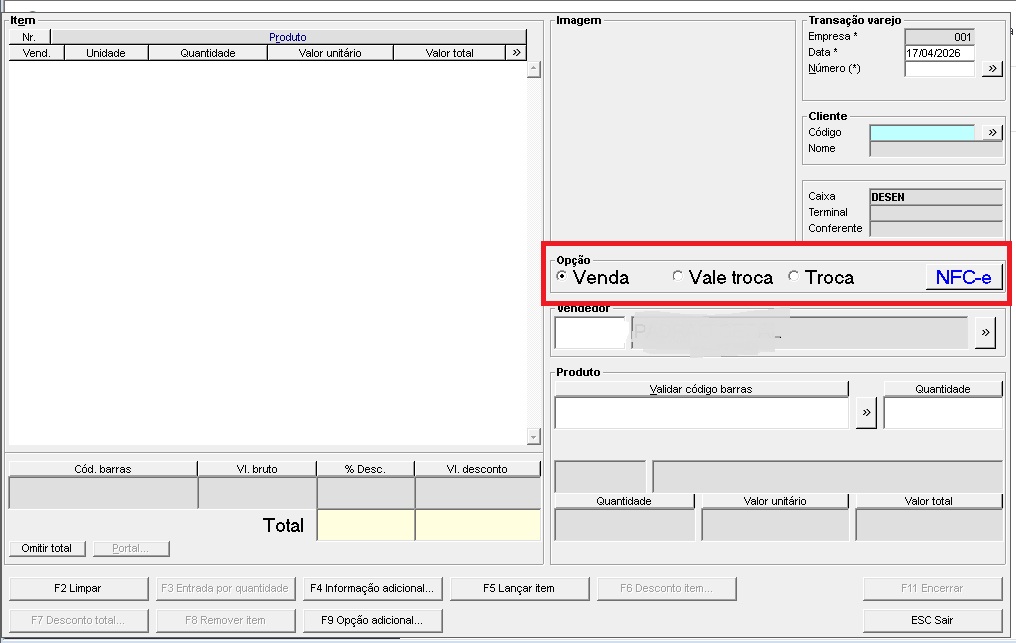Viewport: 1016px width, 643px height.
Task: Click the Vl. bruto header
Action: pyautogui.click(x=257, y=469)
